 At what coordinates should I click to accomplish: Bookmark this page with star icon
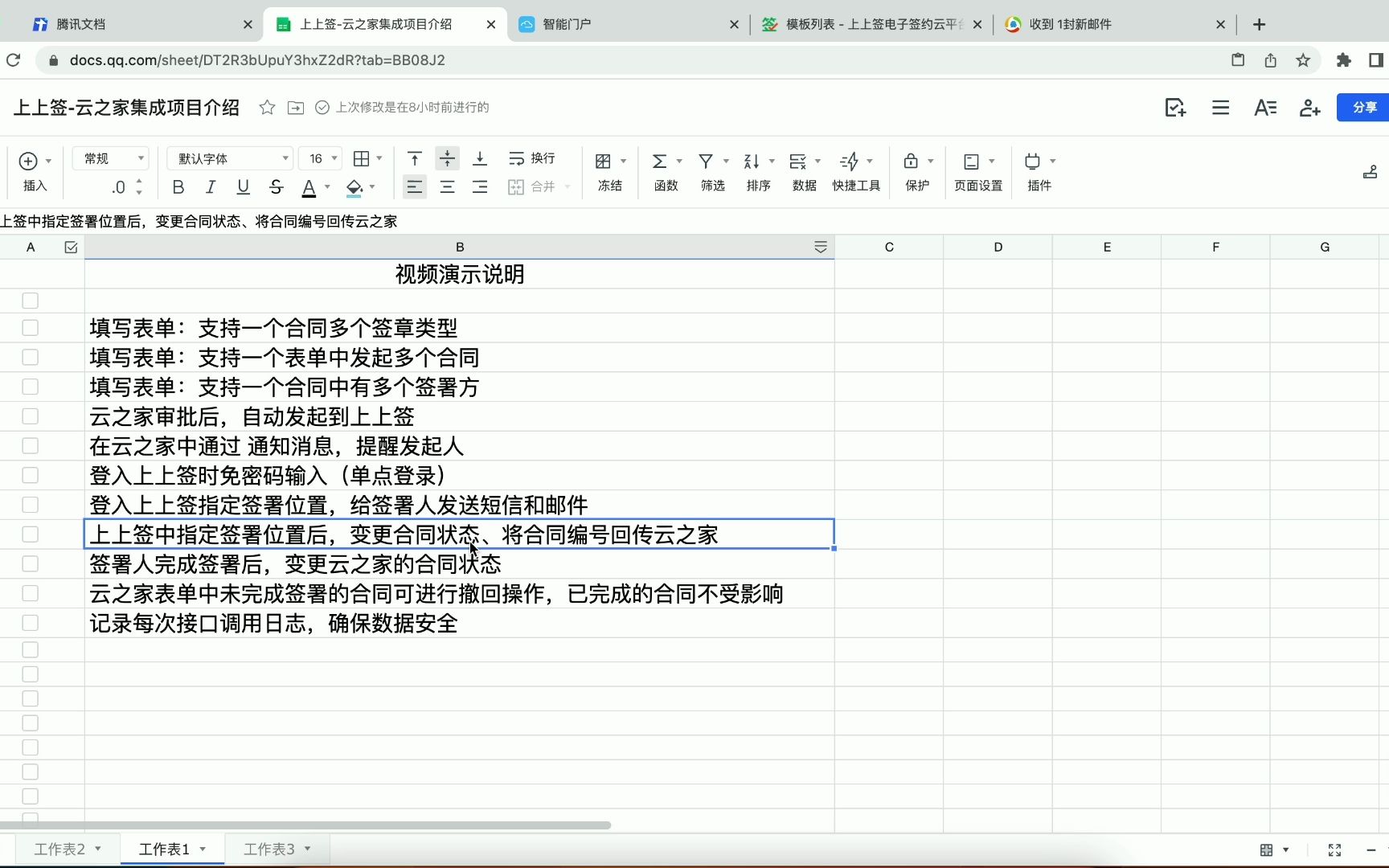1303,60
